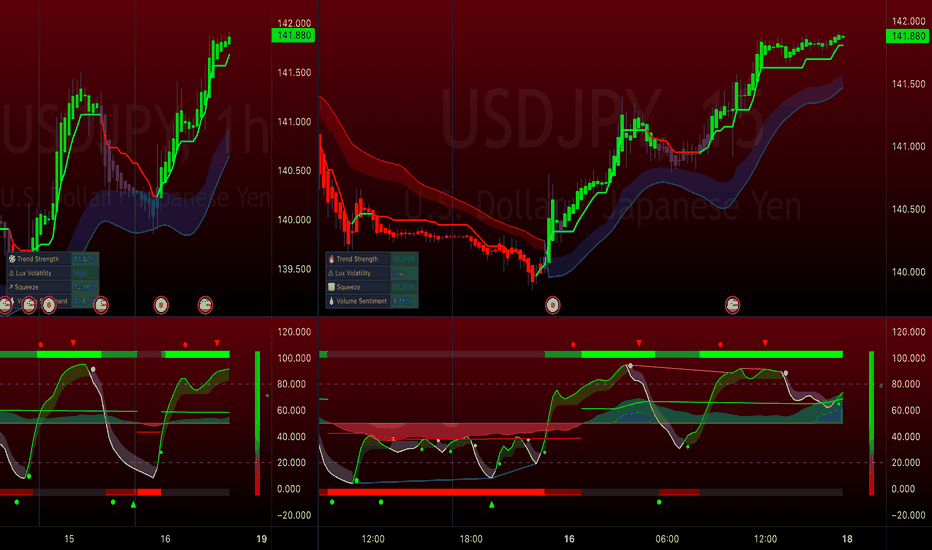Click the fire Trend Strength icon in the 15-minute chart table
Viewport: 932px width, 550px height.
[x=332, y=259]
